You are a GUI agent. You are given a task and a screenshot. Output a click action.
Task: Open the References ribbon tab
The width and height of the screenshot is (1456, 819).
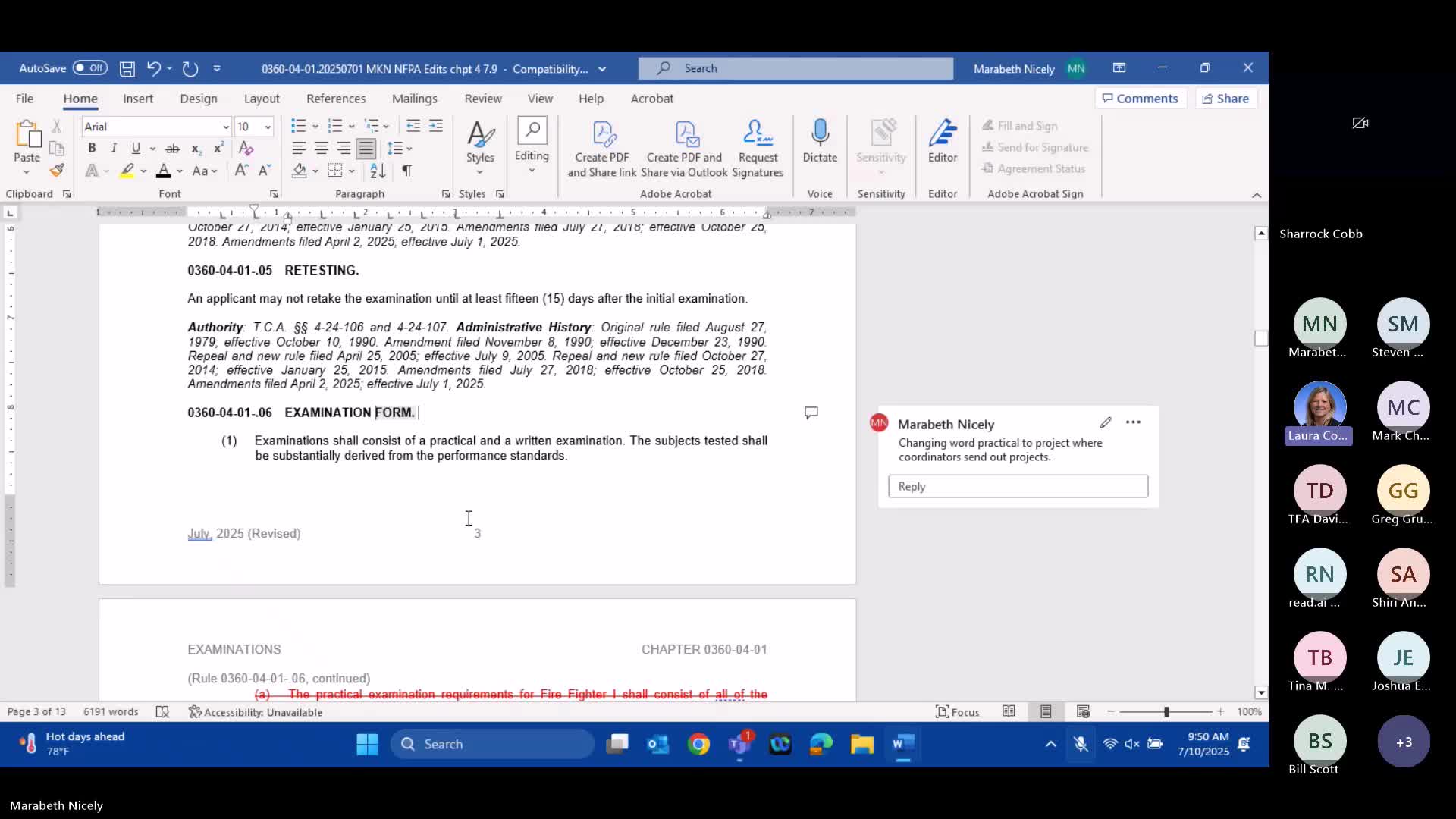tap(336, 99)
